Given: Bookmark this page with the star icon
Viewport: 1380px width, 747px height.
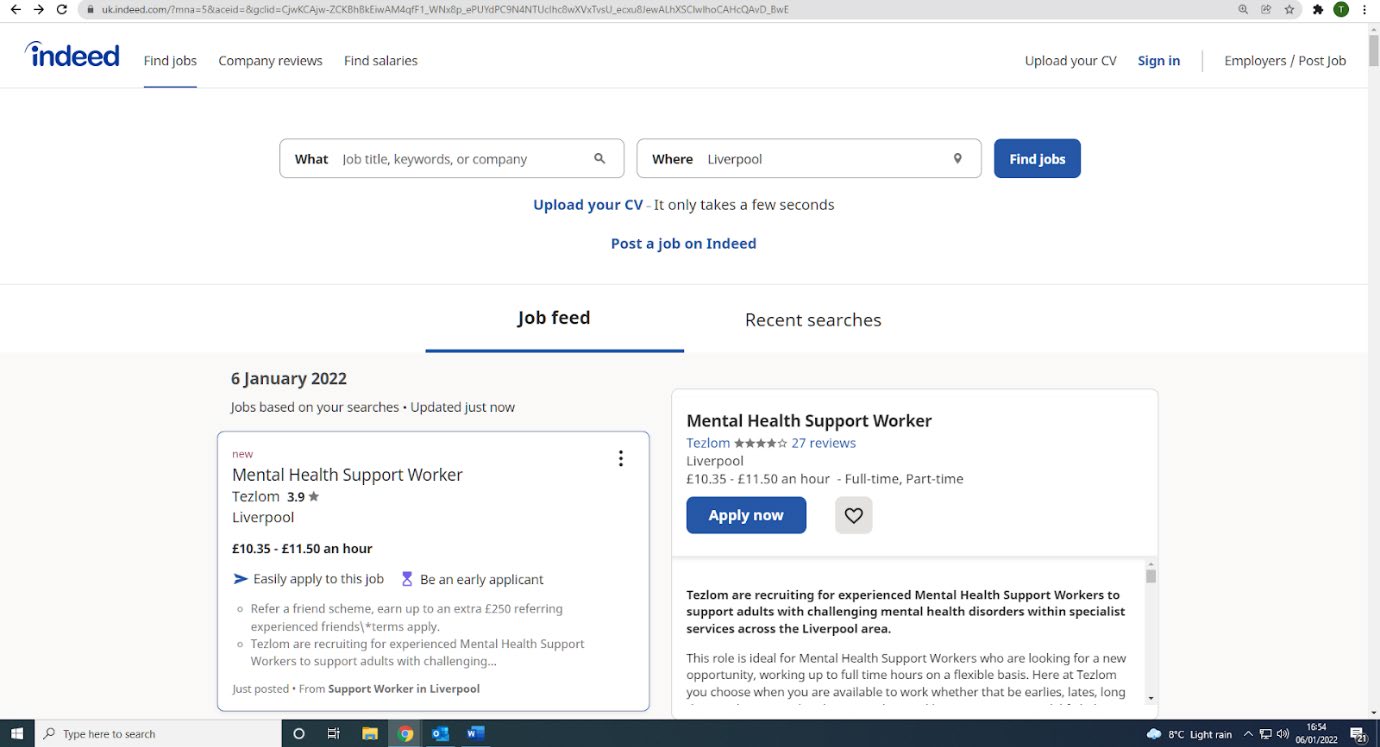Looking at the screenshot, I should (1290, 9).
